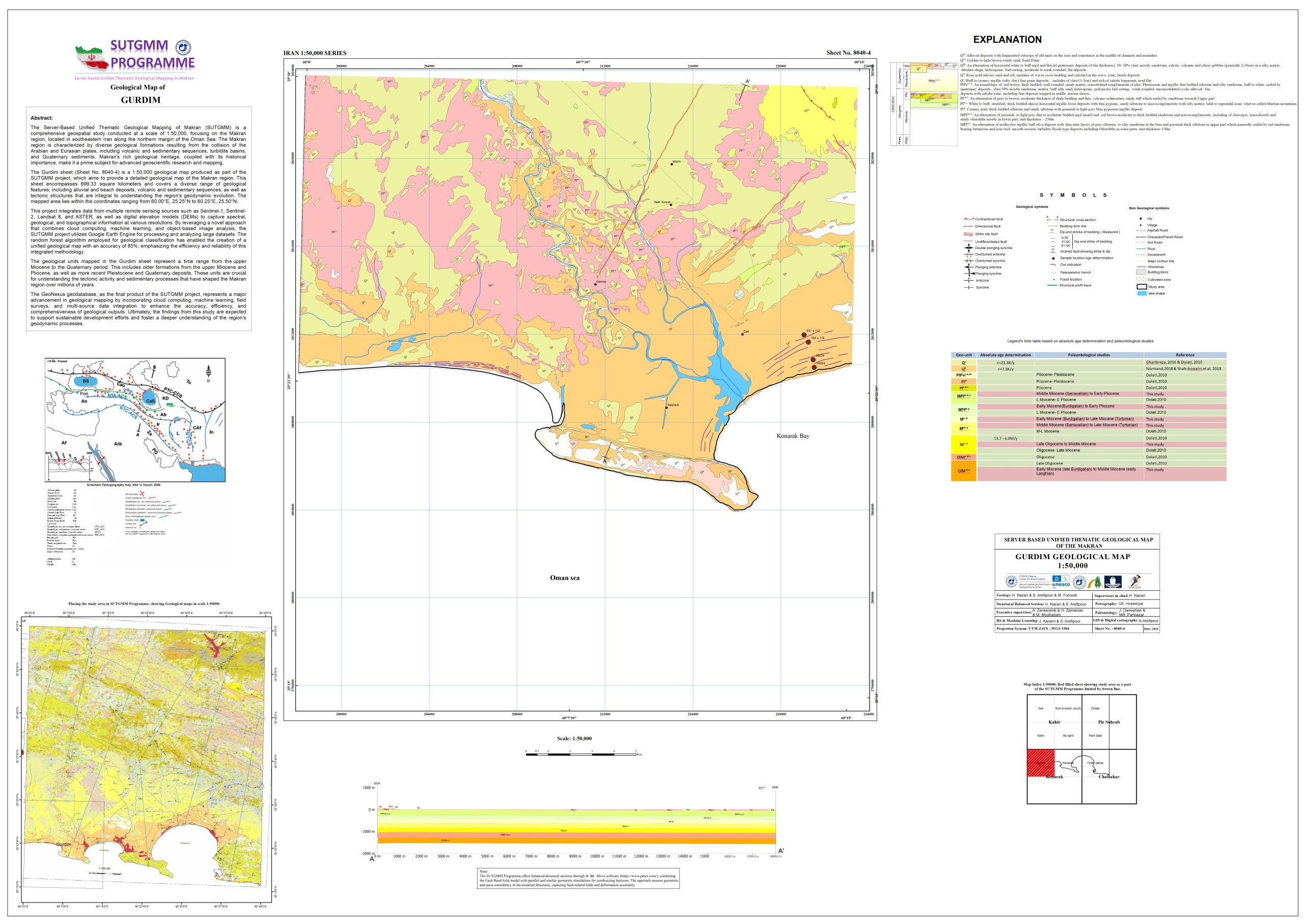The width and height of the screenshot is (1306, 924).
Task: Click the Oman sea label
Action: click(564, 578)
